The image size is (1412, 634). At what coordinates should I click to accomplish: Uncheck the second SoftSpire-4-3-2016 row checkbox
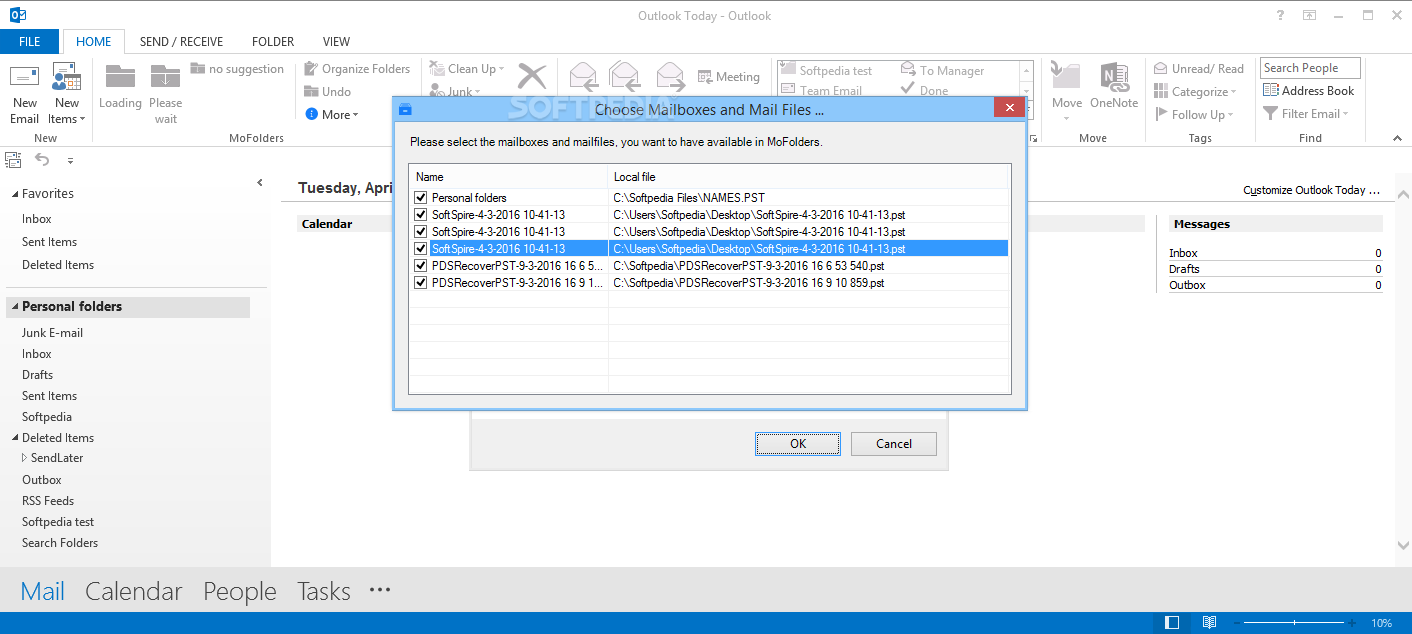click(x=421, y=232)
